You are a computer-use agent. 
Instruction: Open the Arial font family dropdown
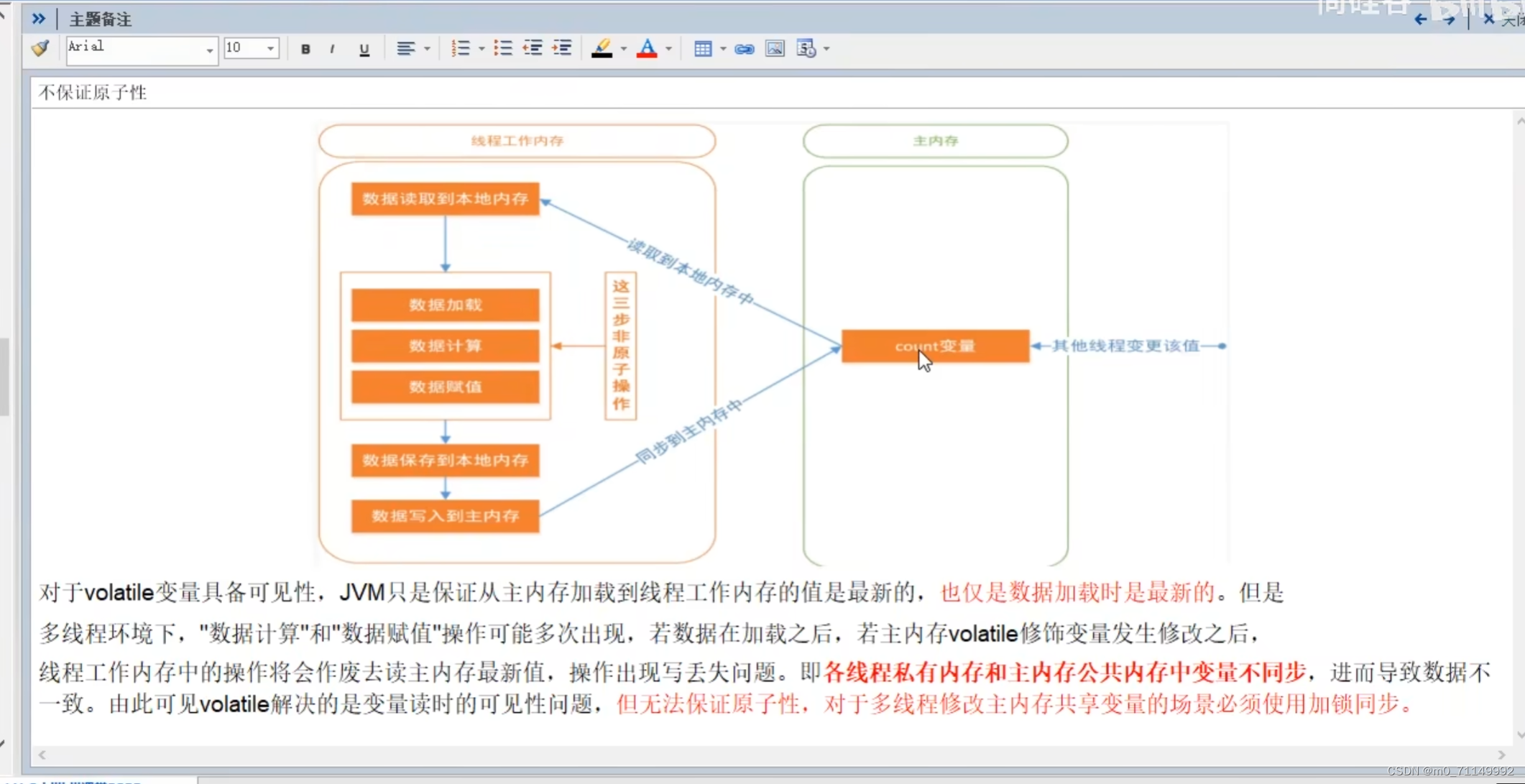click(209, 49)
